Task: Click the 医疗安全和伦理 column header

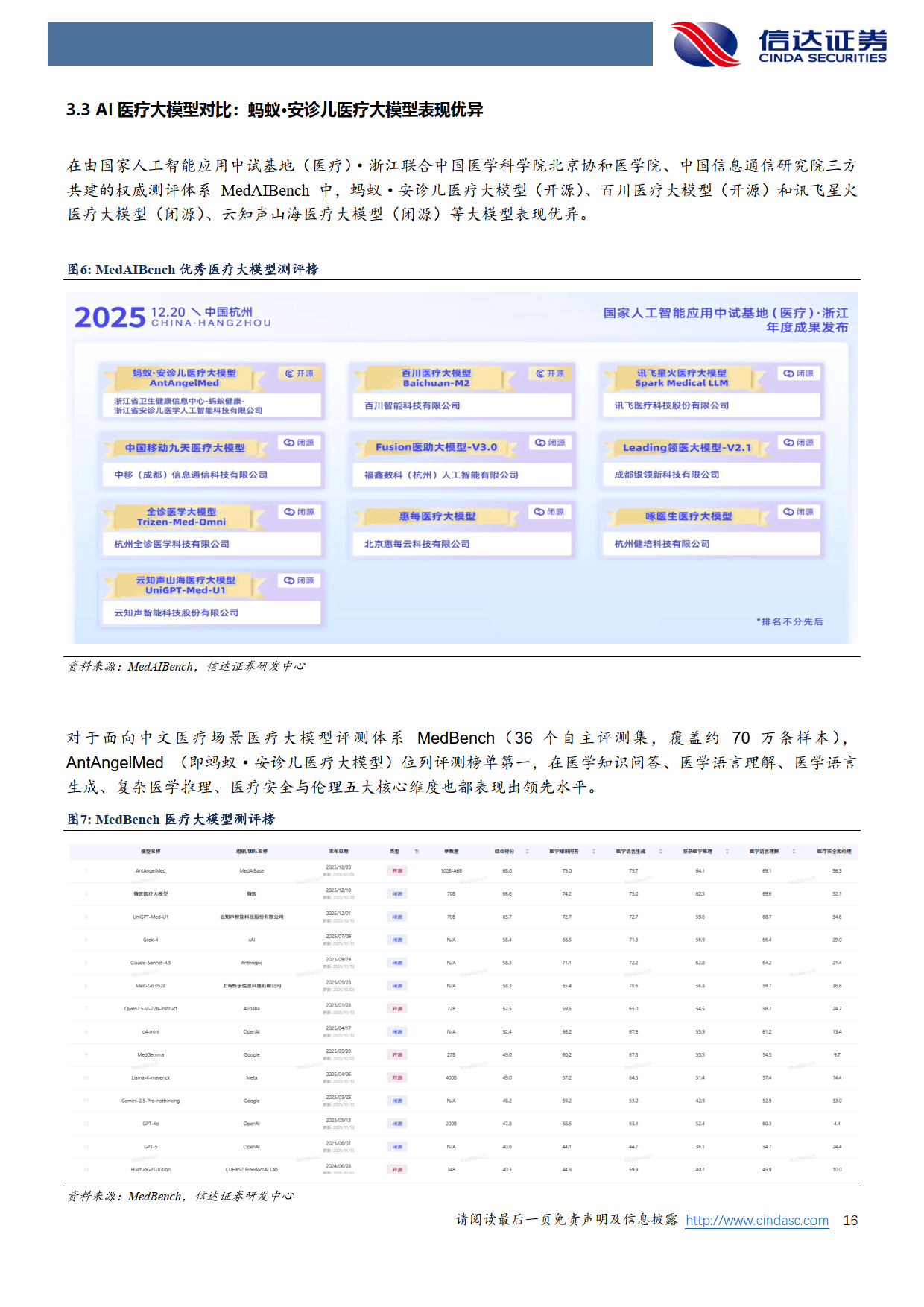Action: (x=834, y=851)
